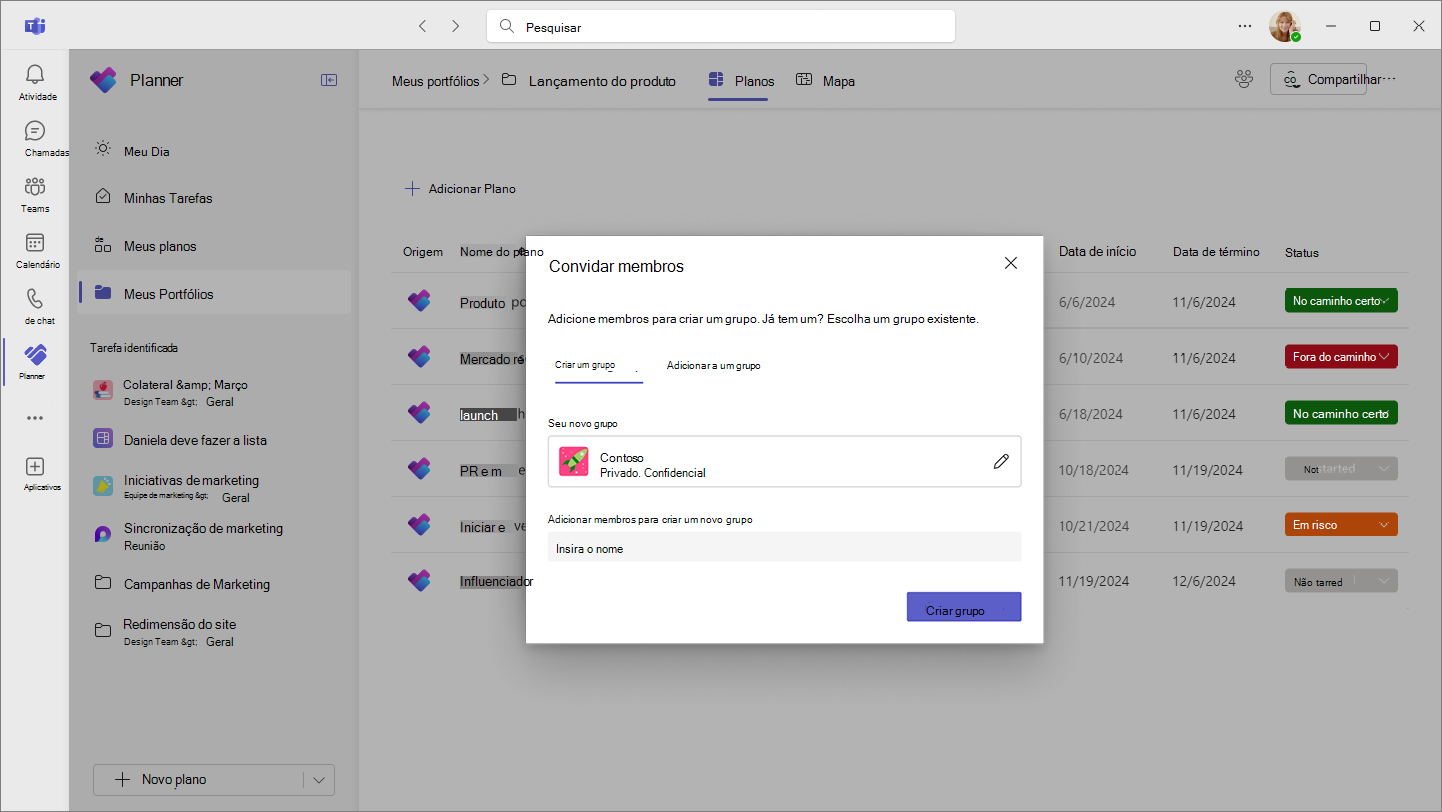This screenshot has height=812, width=1442.
Task: Open the phone icon labeled de chat
Action: pyautogui.click(x=35, y=299)
